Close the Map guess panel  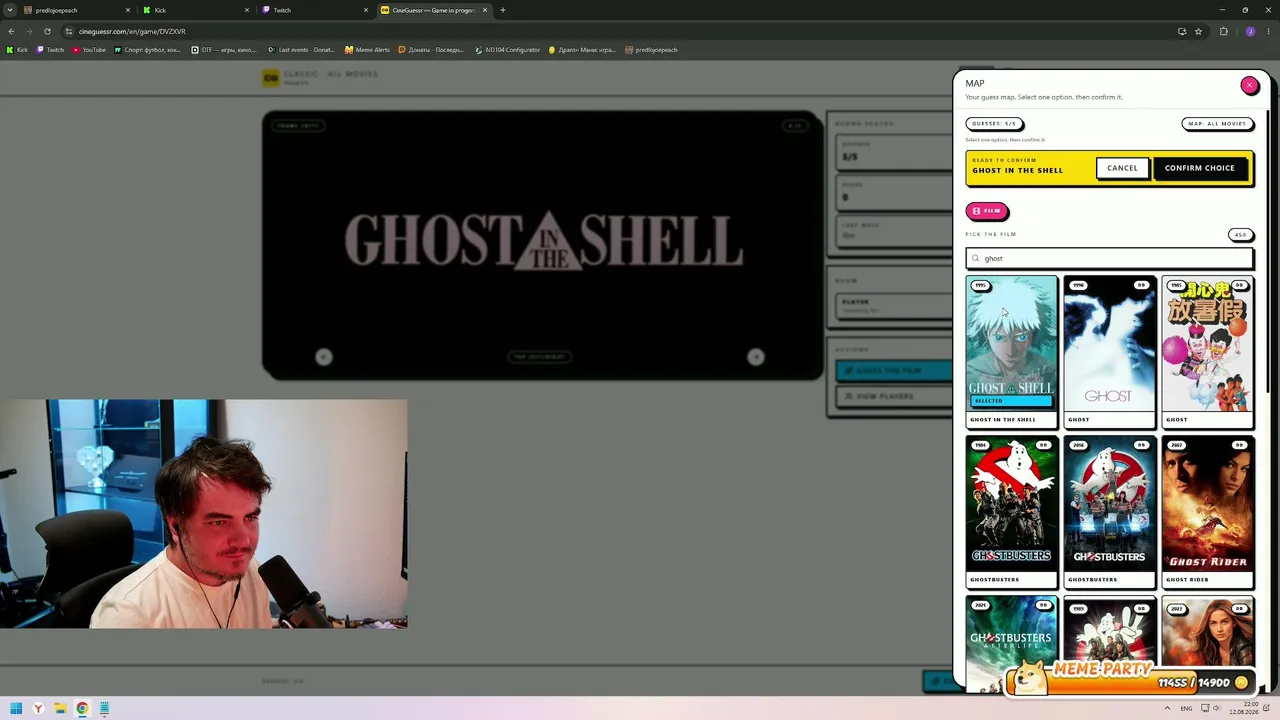(x=1249, y=85)
